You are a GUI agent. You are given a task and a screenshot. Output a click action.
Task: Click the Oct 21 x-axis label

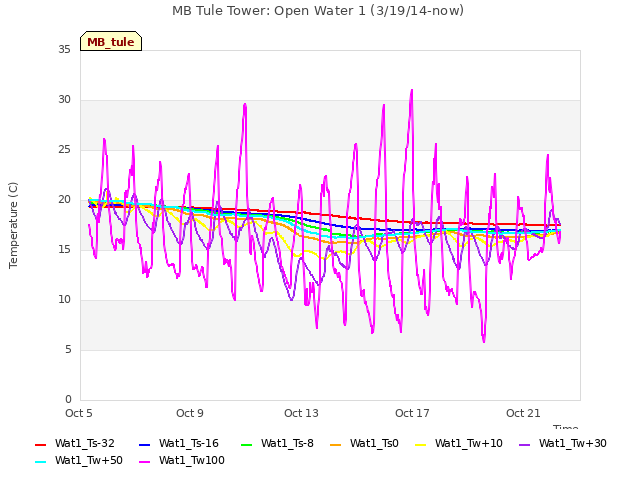(x=523, y=413)
